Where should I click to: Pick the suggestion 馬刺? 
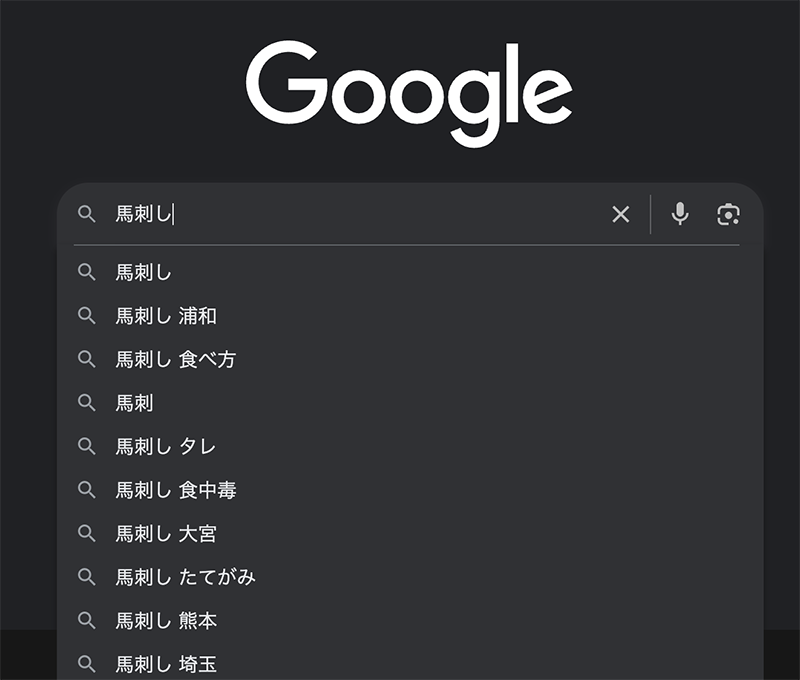pos(135,403)
